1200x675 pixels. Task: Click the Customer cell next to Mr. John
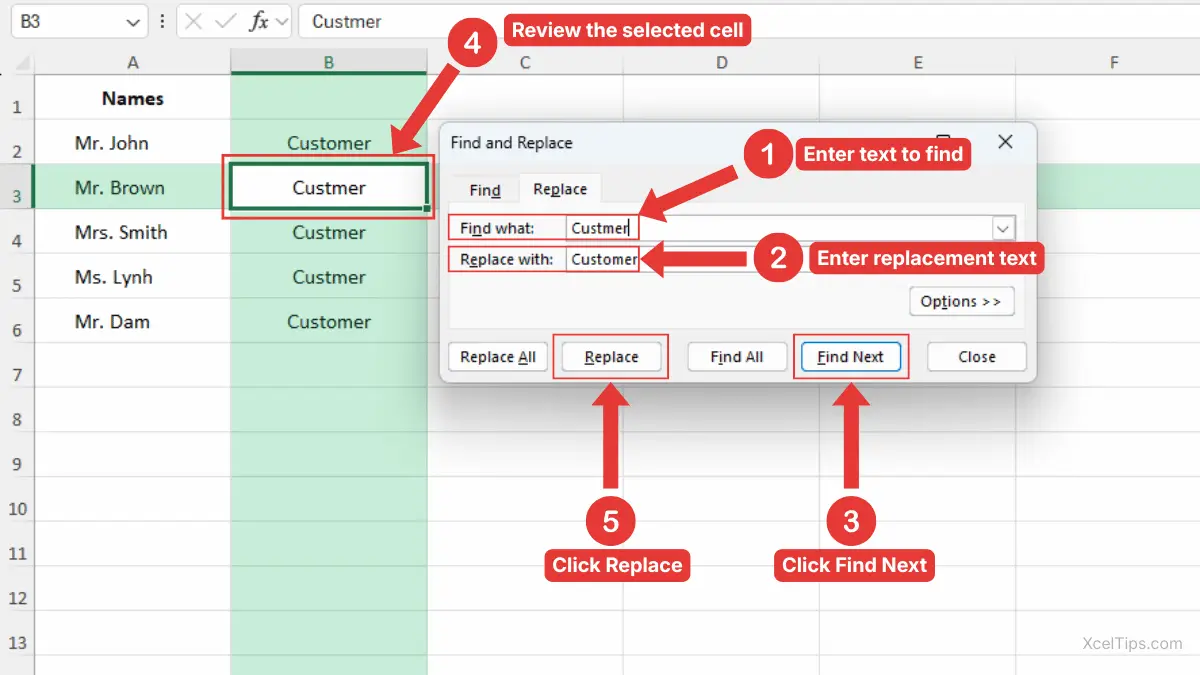click(x=329, y=143)
